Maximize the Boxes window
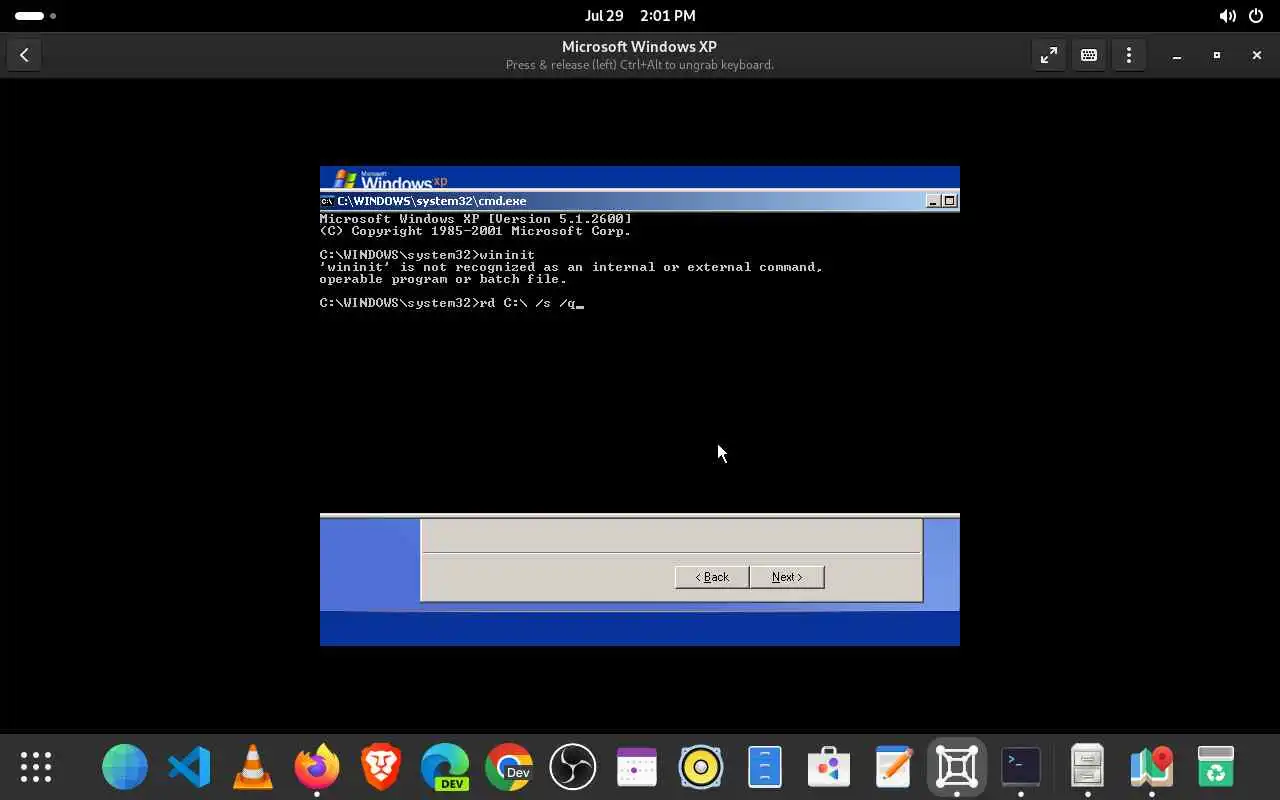Image resolution: width=1280 pixels, height=800 pixels. 1217,56
